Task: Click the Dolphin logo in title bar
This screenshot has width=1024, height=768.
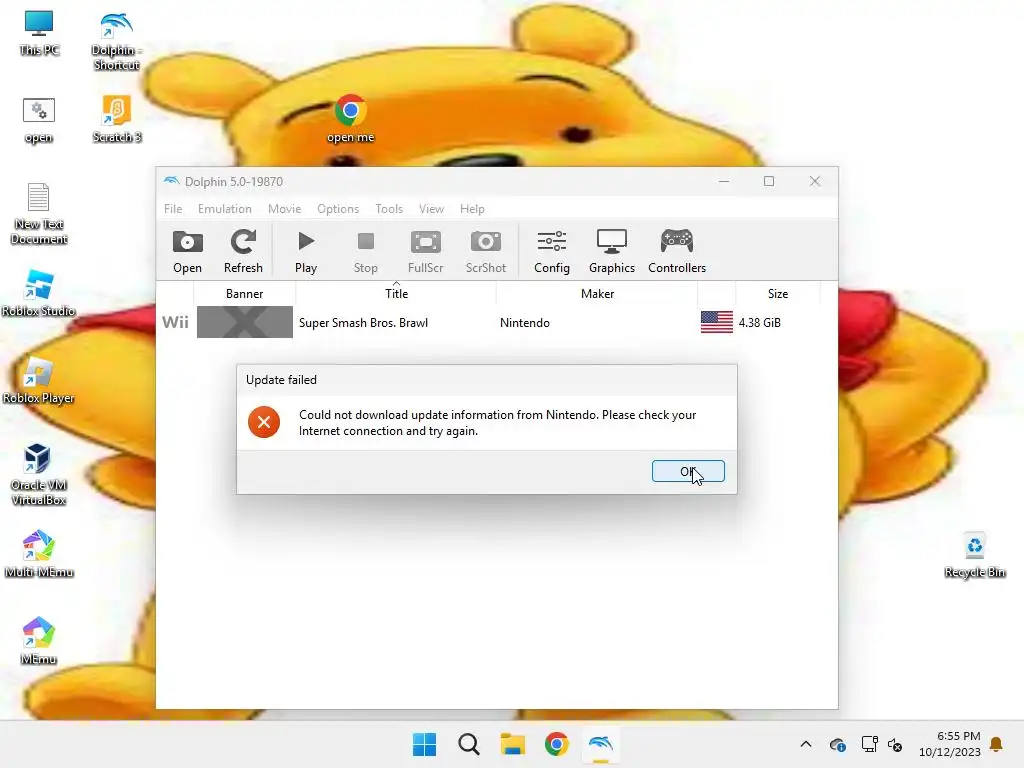Action: tap(172, 181)
